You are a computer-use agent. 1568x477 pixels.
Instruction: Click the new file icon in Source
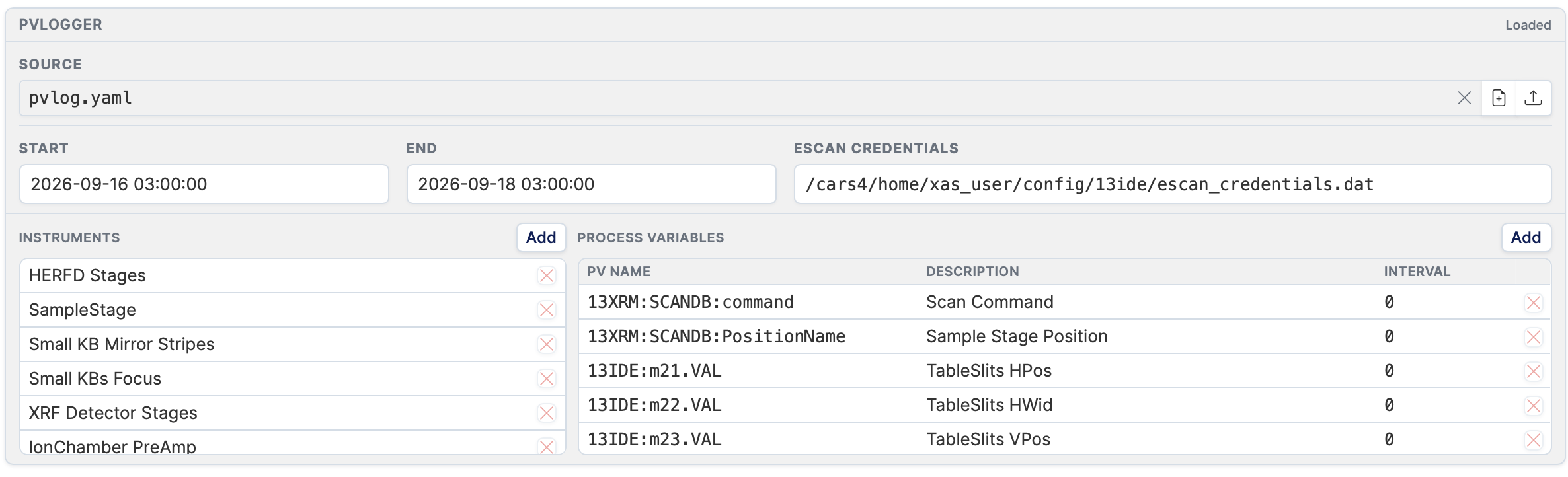coord(1499,98)
